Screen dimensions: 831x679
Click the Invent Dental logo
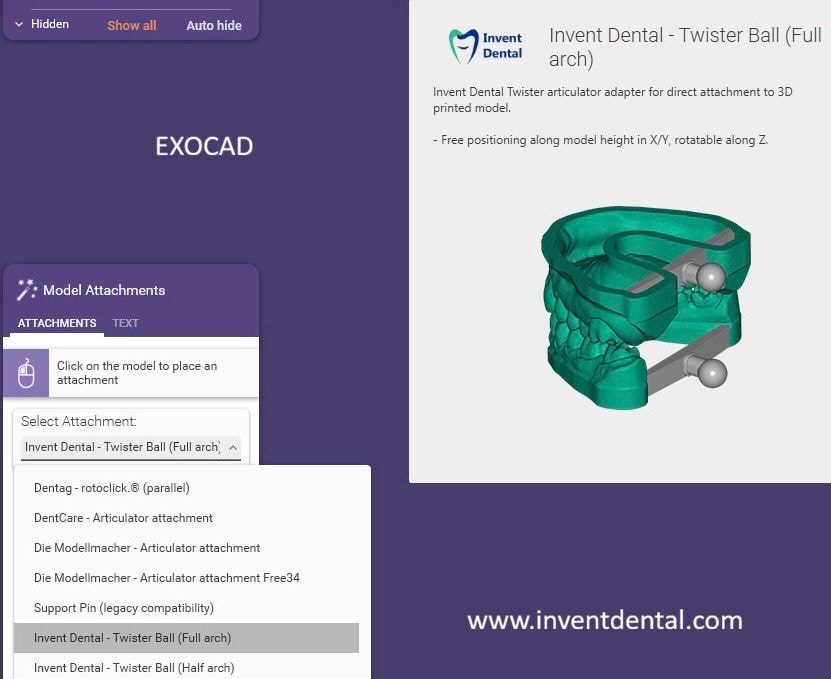coord(485,46)
